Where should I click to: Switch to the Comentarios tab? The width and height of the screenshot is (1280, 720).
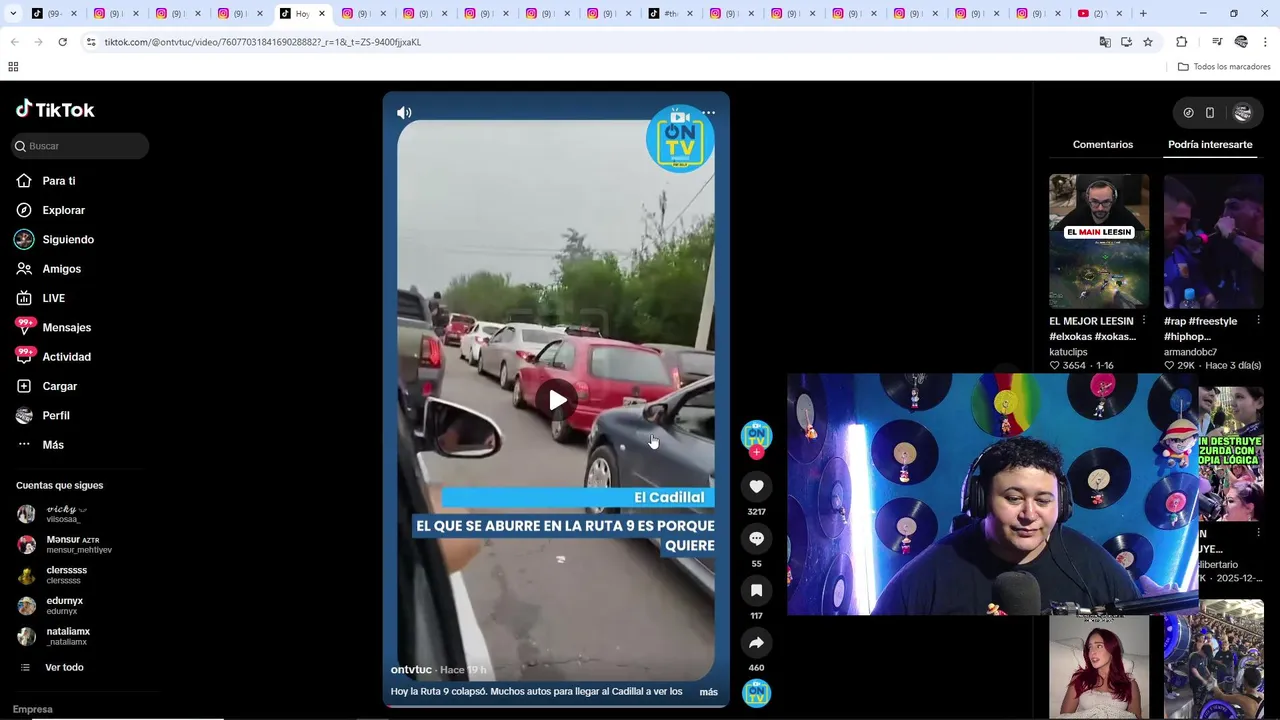pyautogui.click(x=1103, y=145)
